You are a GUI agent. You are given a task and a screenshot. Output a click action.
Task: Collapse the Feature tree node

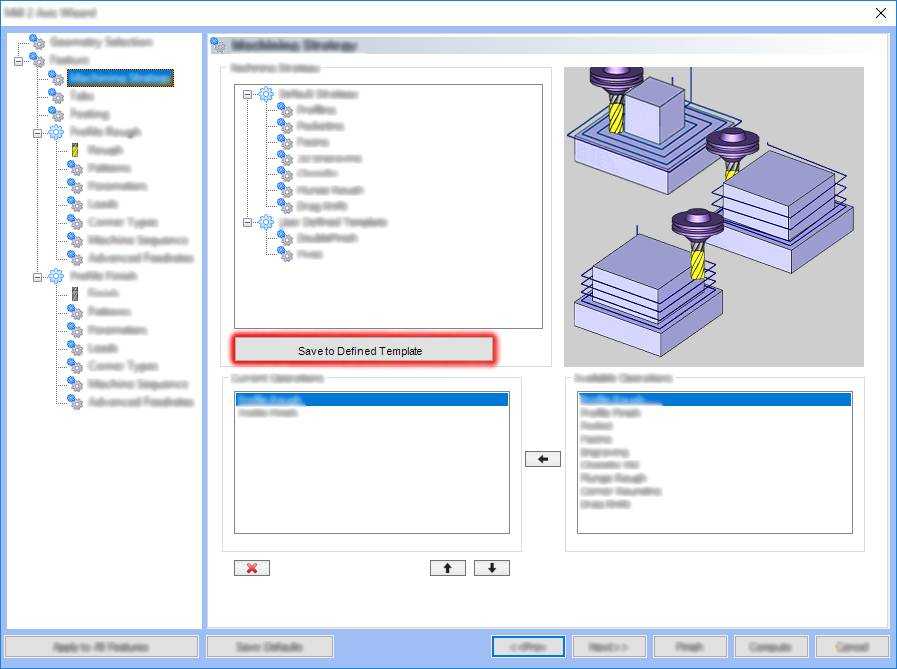pos(19,60)
